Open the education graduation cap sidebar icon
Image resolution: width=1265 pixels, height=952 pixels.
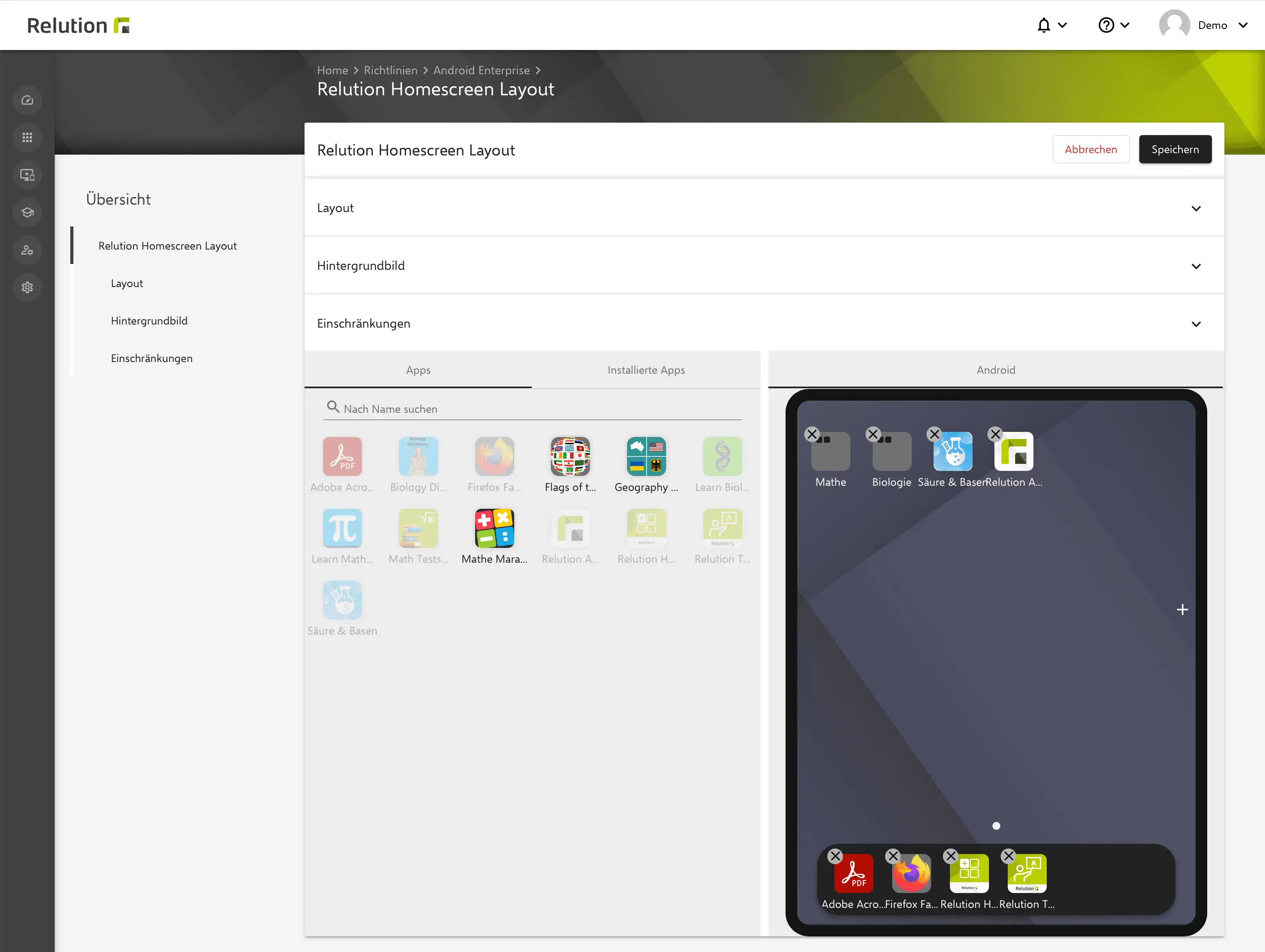pyautogui.click(x=27, y=213)
